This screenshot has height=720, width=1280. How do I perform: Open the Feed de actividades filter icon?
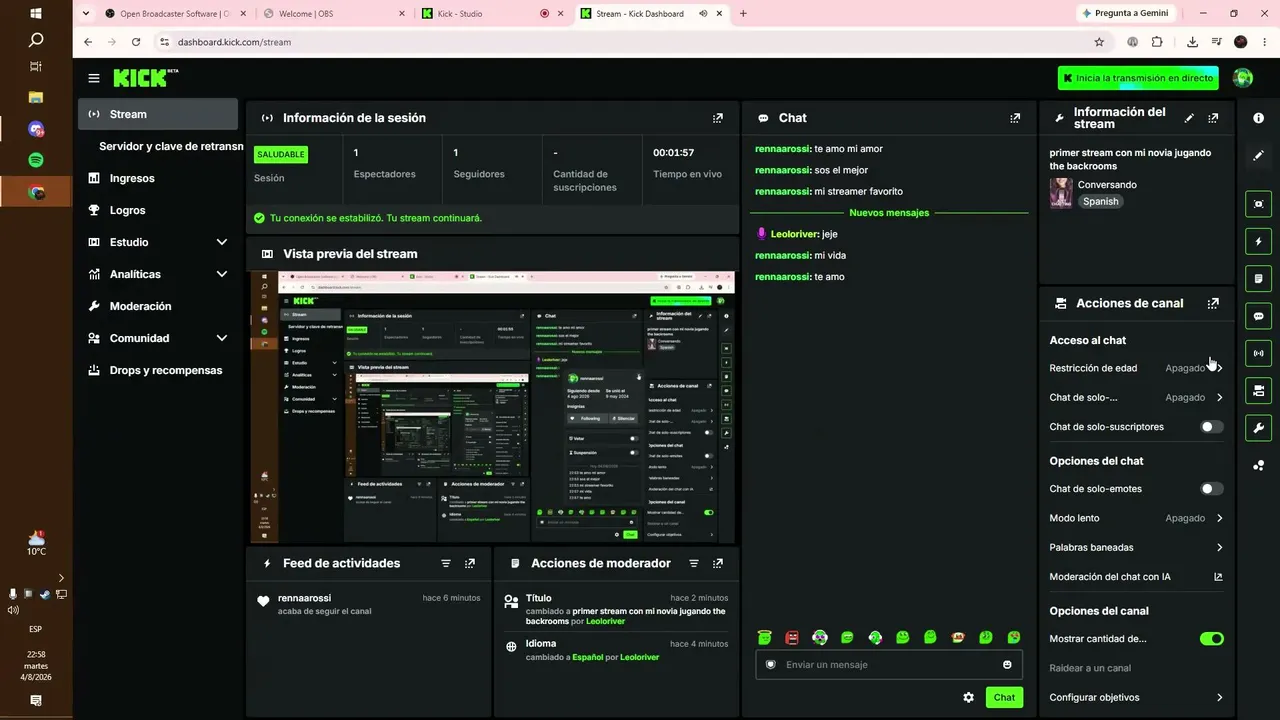(446, 563)
